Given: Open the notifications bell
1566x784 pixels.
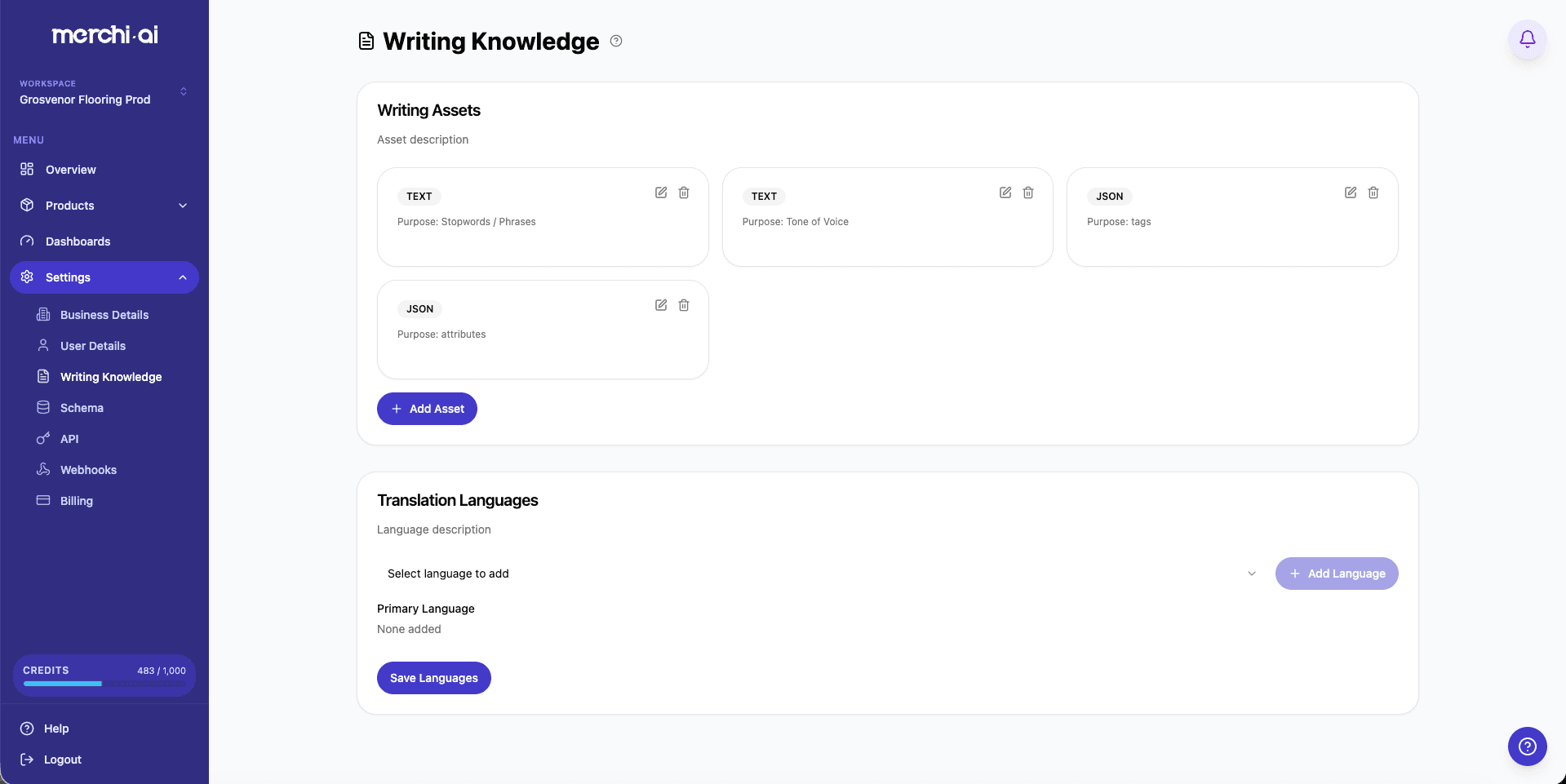Looking at the screenshot, I should [x=1526, y=38].
